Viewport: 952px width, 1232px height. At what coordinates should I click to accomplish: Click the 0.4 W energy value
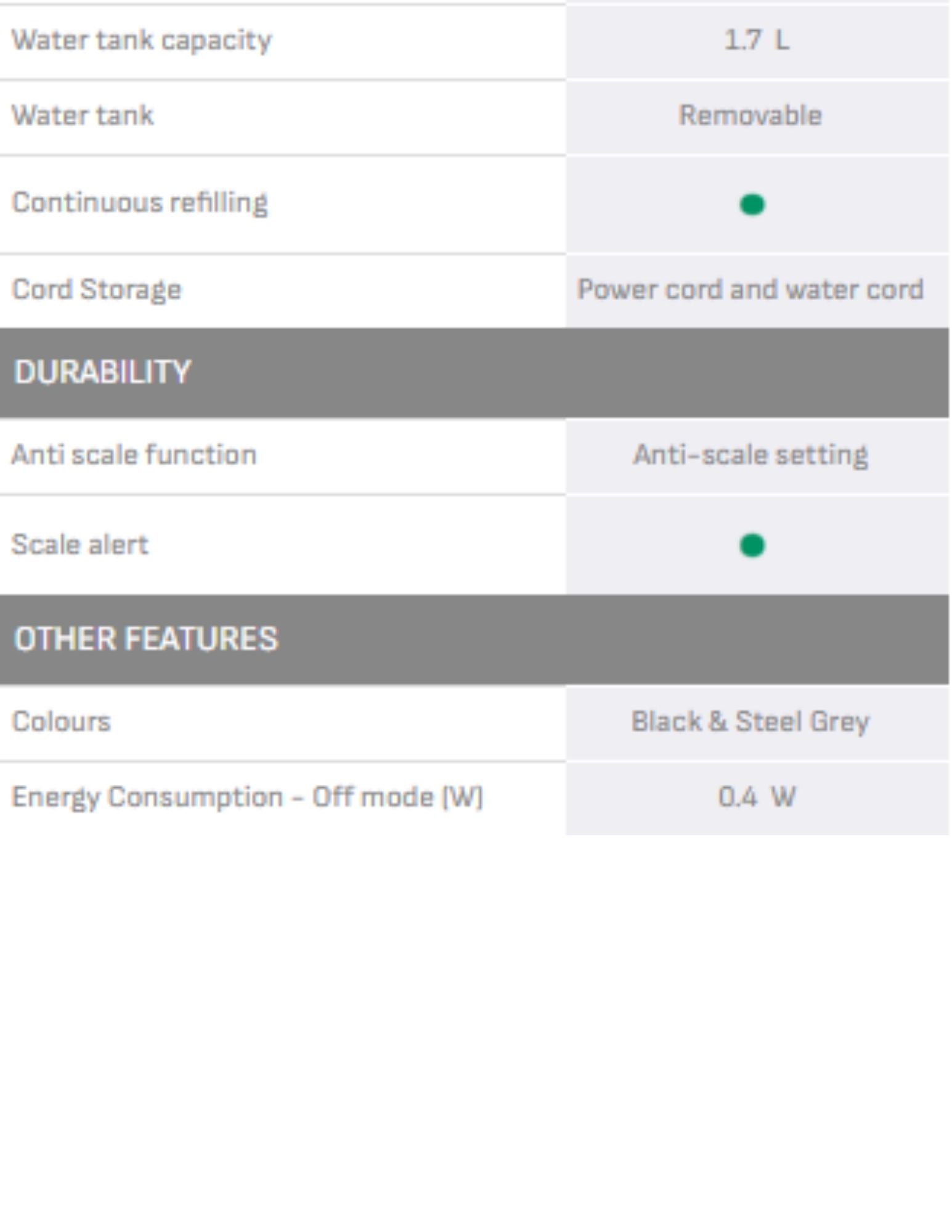click(756, 798)
